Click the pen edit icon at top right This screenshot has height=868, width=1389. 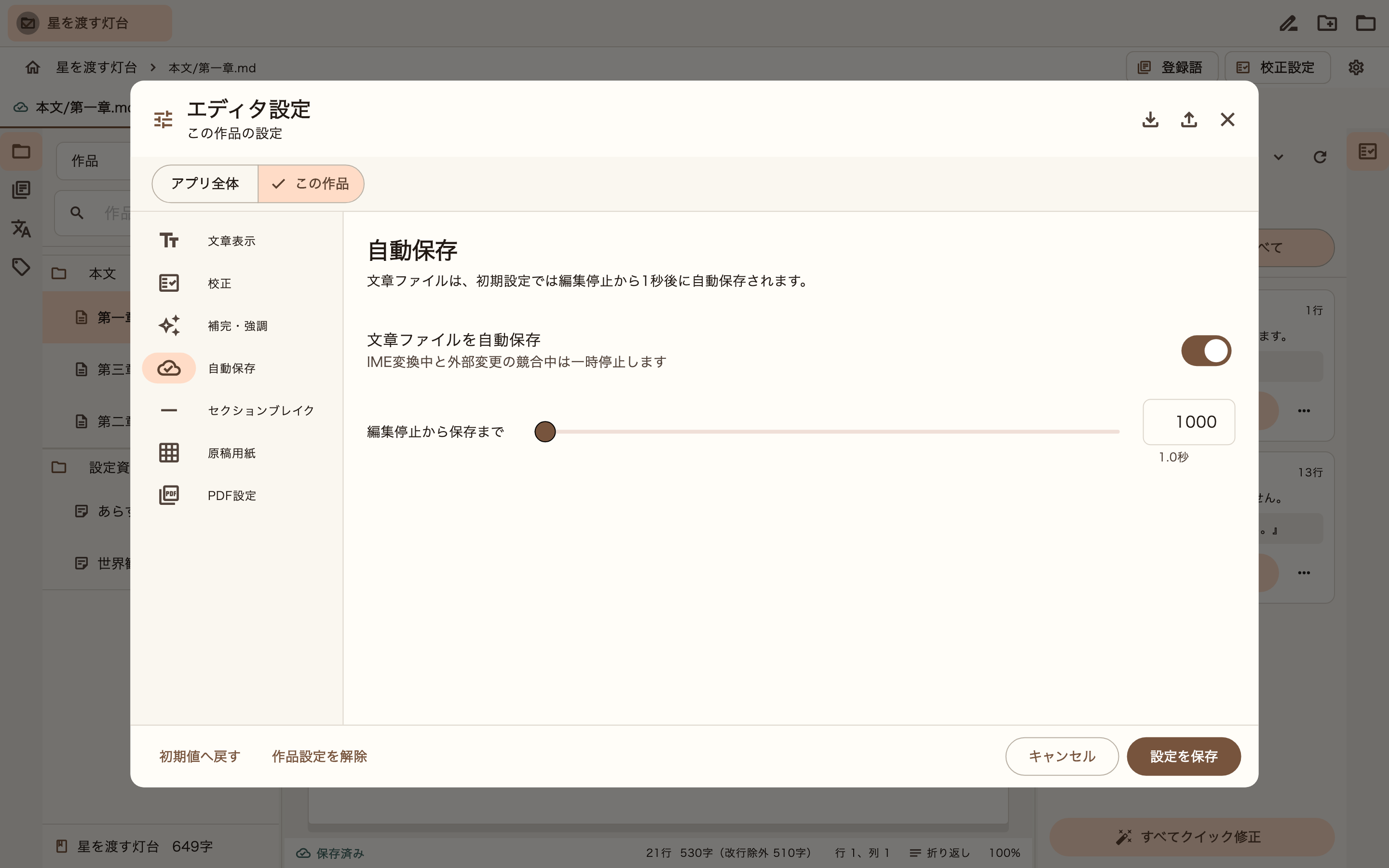[1289, 23]
